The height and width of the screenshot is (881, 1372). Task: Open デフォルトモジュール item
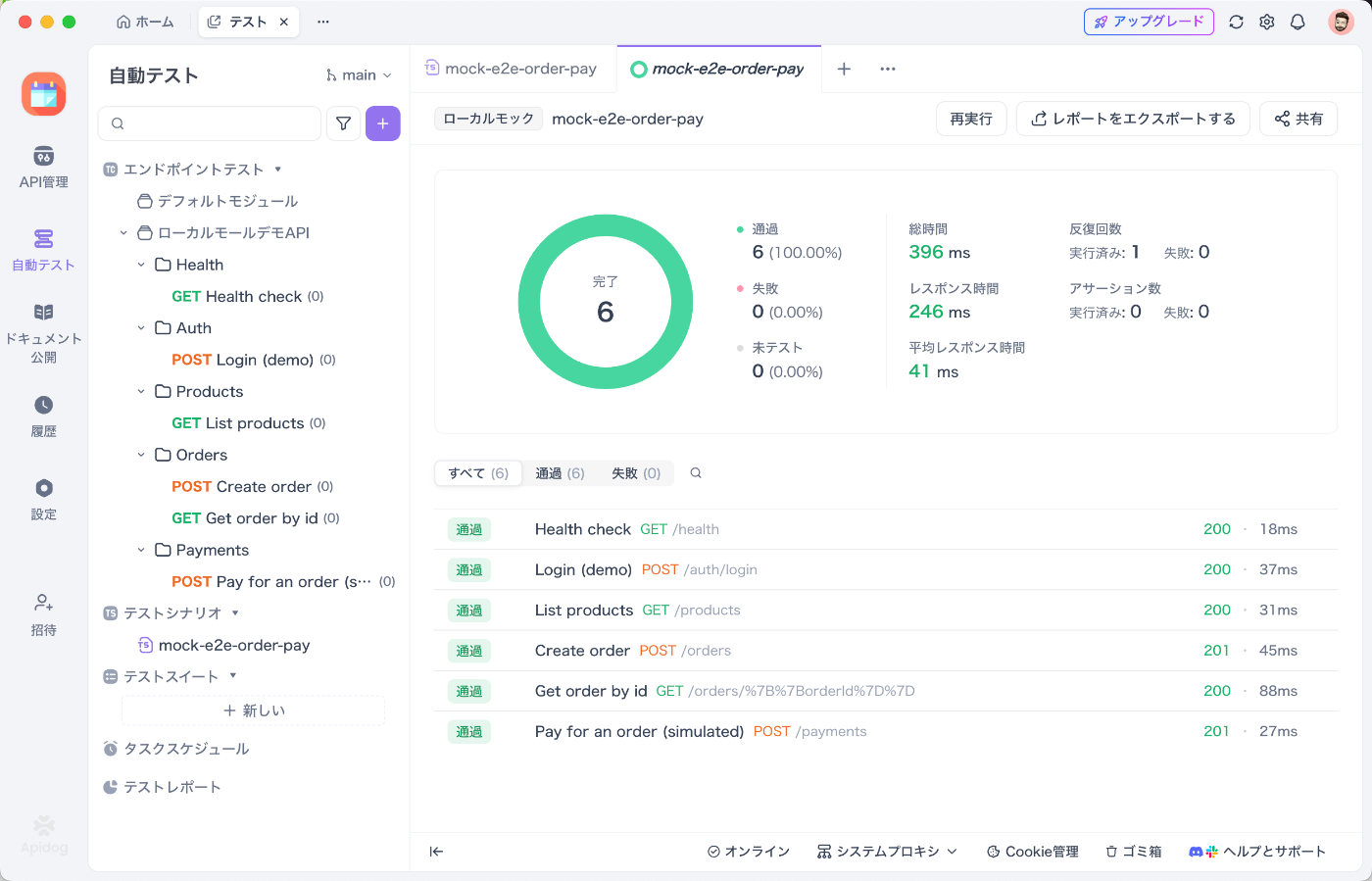click(218, 201)
